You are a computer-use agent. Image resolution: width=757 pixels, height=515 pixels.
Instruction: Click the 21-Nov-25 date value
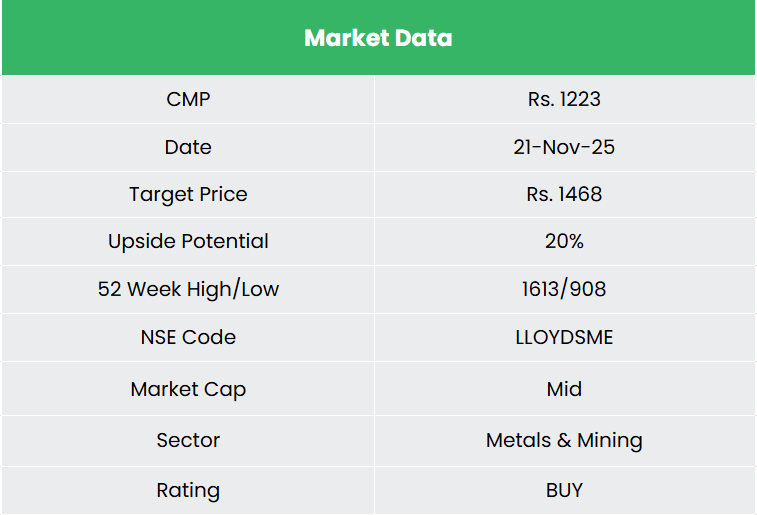click(564, 147)
